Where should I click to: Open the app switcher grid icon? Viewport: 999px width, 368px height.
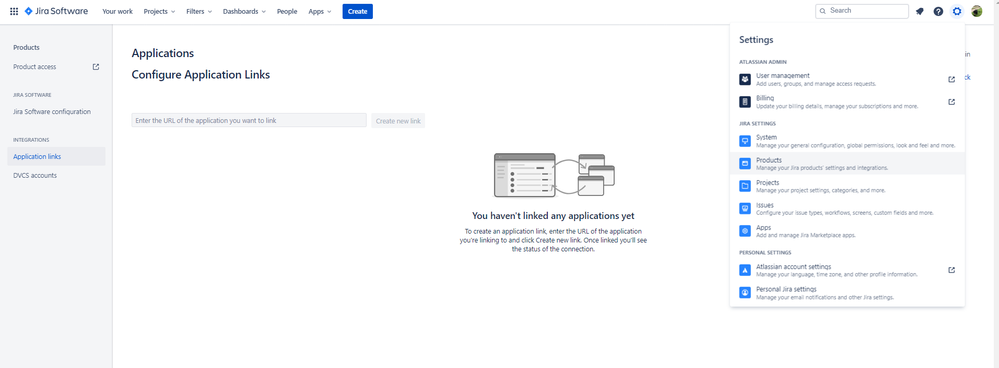pos(14,11)
